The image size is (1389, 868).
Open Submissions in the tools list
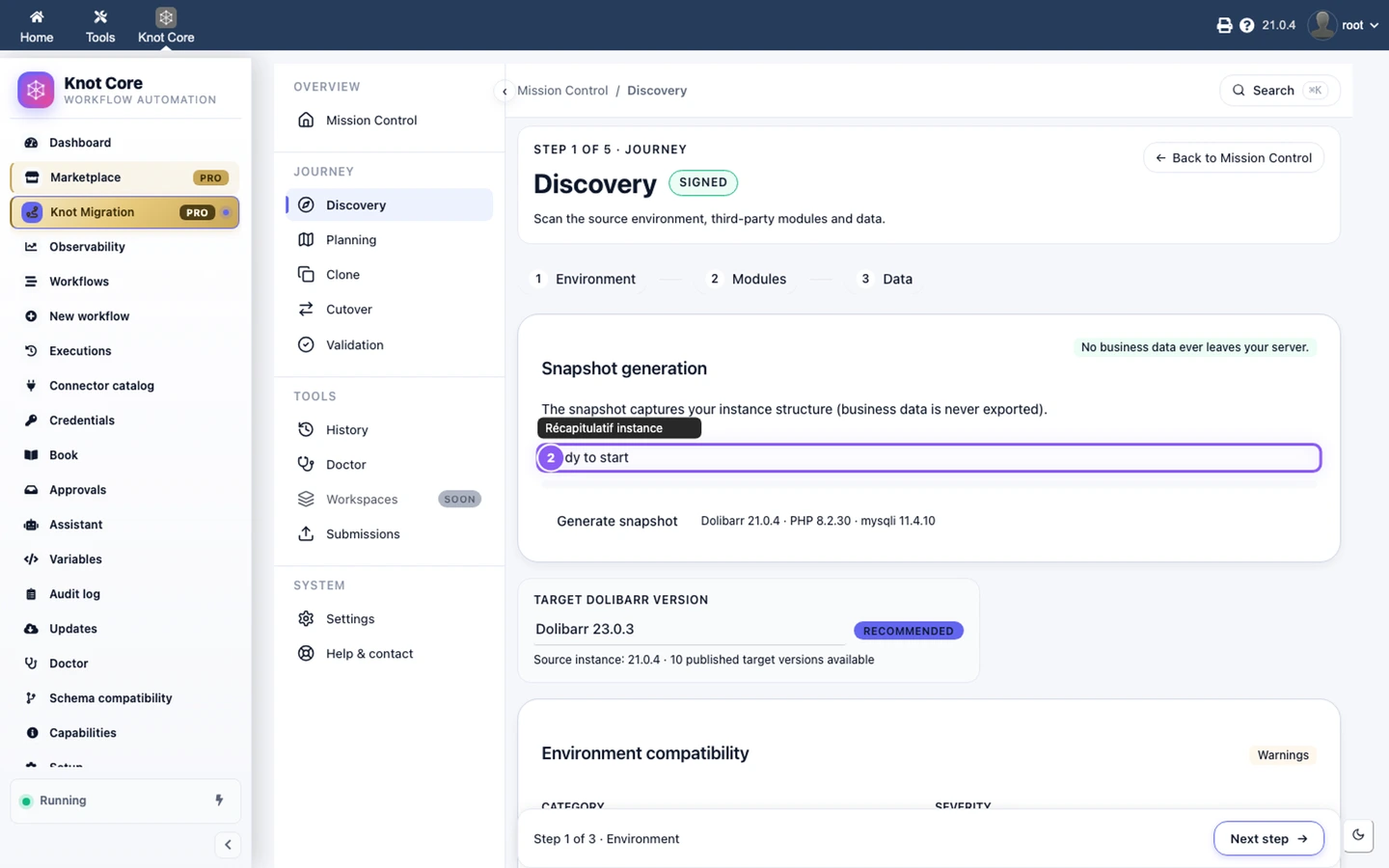click(390, 534)
